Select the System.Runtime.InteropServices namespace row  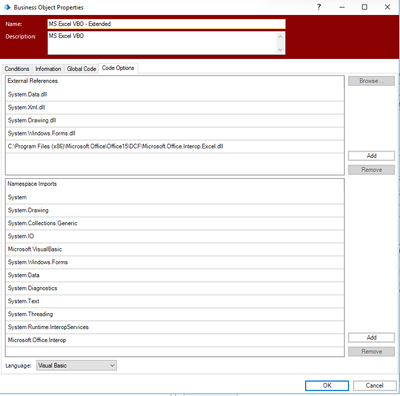point(175,327)
